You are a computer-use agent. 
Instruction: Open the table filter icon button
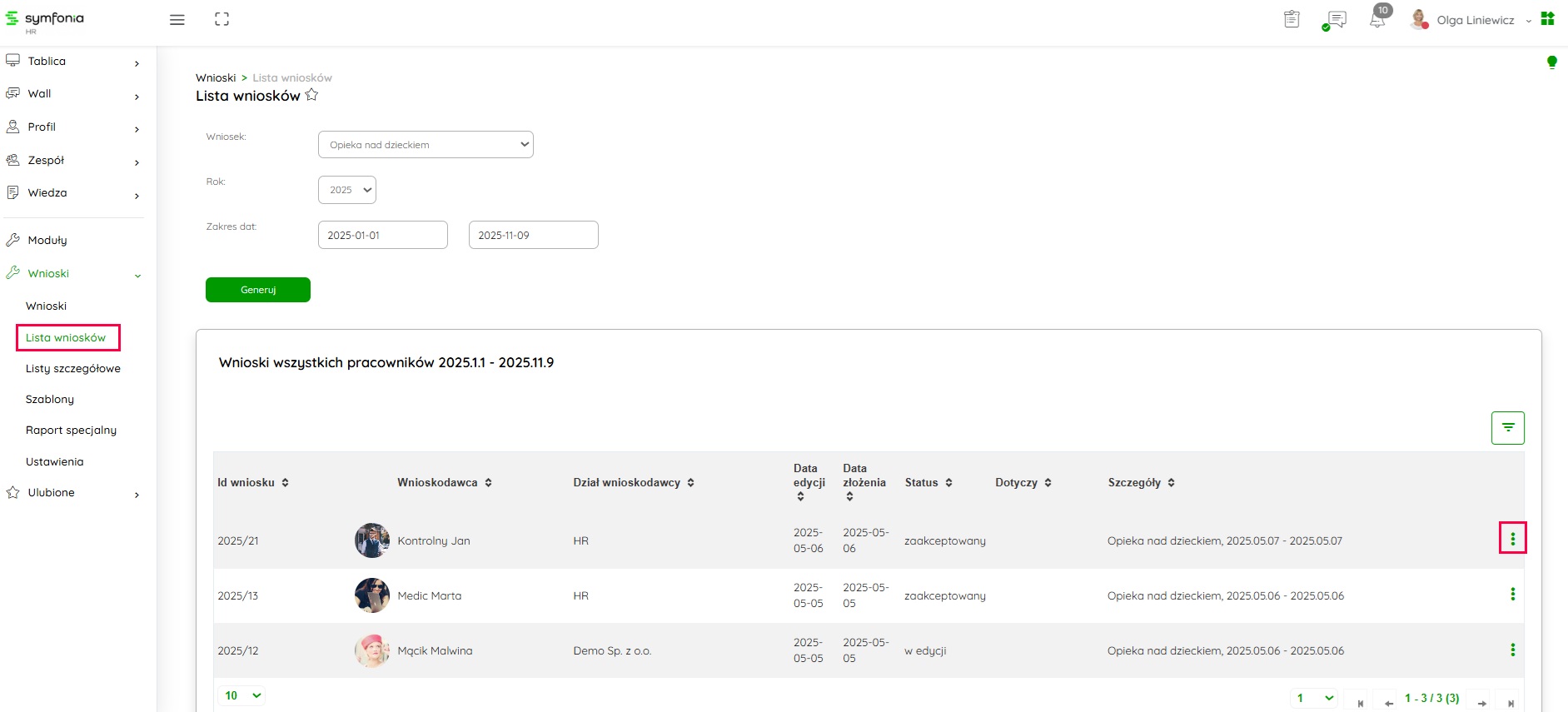click(1507, 428)
